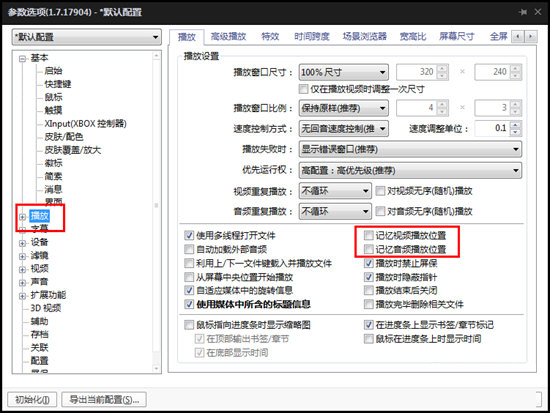Switch to the 宽高比 tab
This screenshot has height=413, width=550.
(x=413, y=36)
